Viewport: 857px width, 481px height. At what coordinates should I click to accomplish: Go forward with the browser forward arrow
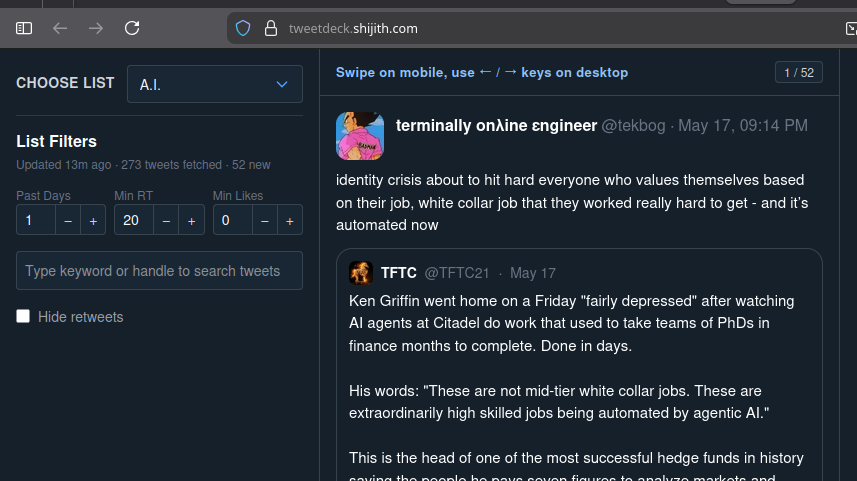(x=96, y=28)
